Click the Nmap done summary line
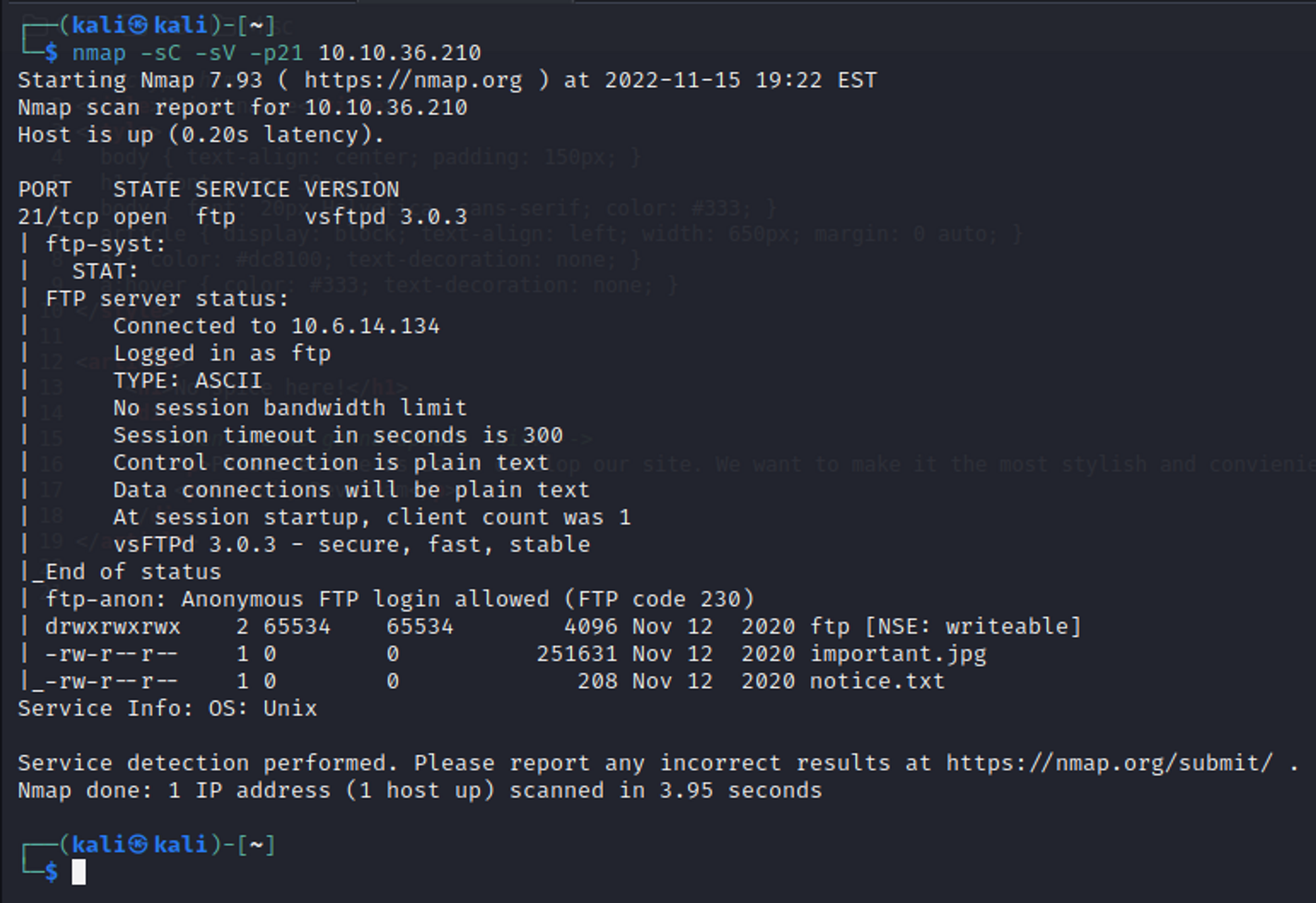This screenshot has width=1316, height=903. [x=419, y=790]
